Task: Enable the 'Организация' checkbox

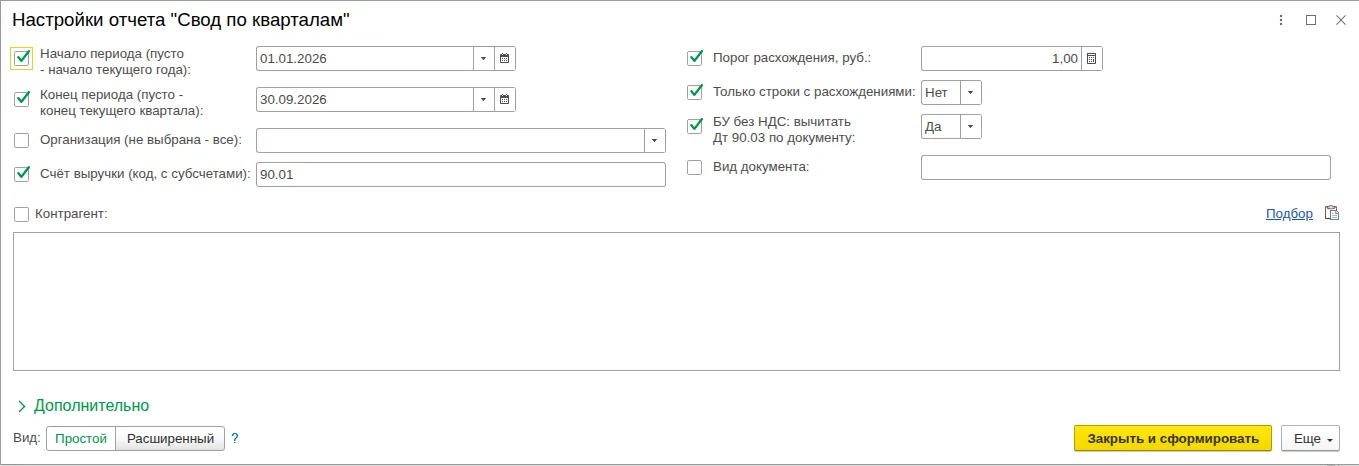Action: coord(22,140)
